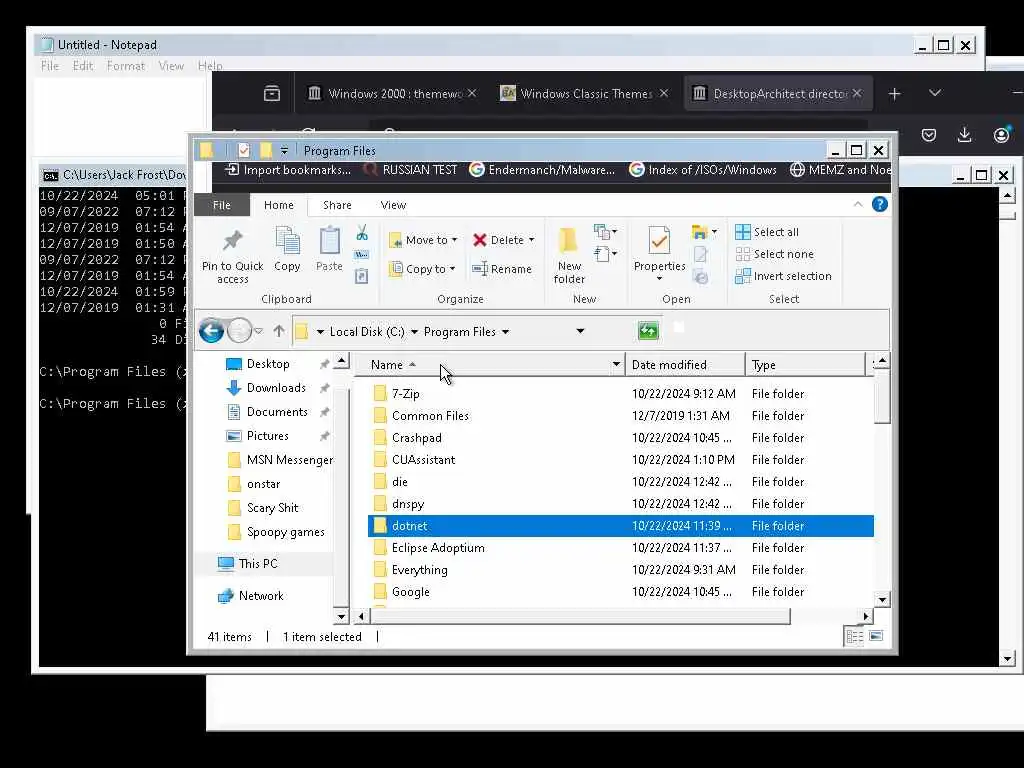Screen dimensions: 1024x768
Task: Click the History icon in Open group
Action: pyautogui.click(x=701, y=277)
